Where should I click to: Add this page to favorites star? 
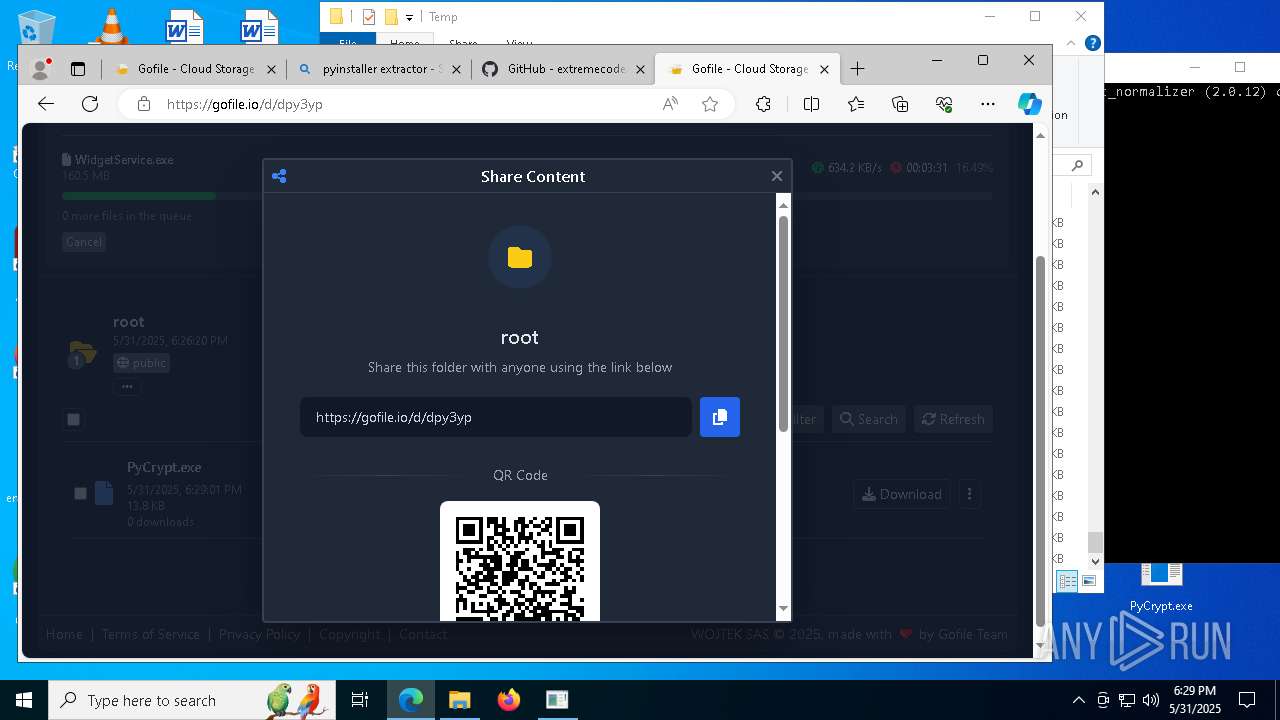pos(710,104)
